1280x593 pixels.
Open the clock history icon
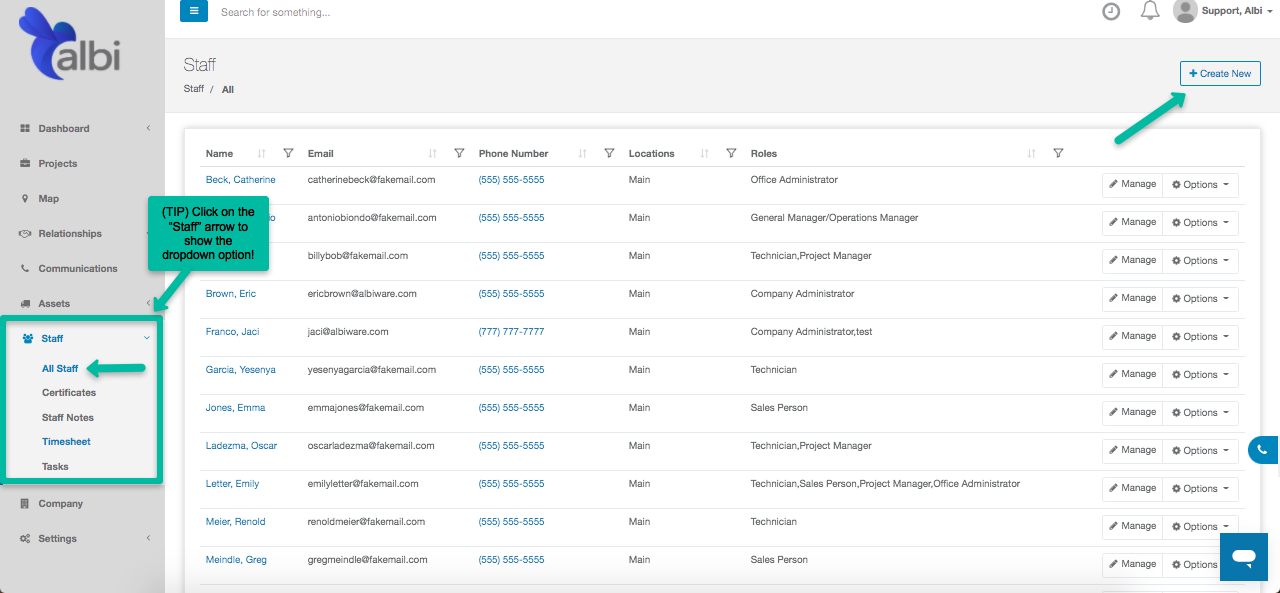[x=1111, y=12]
